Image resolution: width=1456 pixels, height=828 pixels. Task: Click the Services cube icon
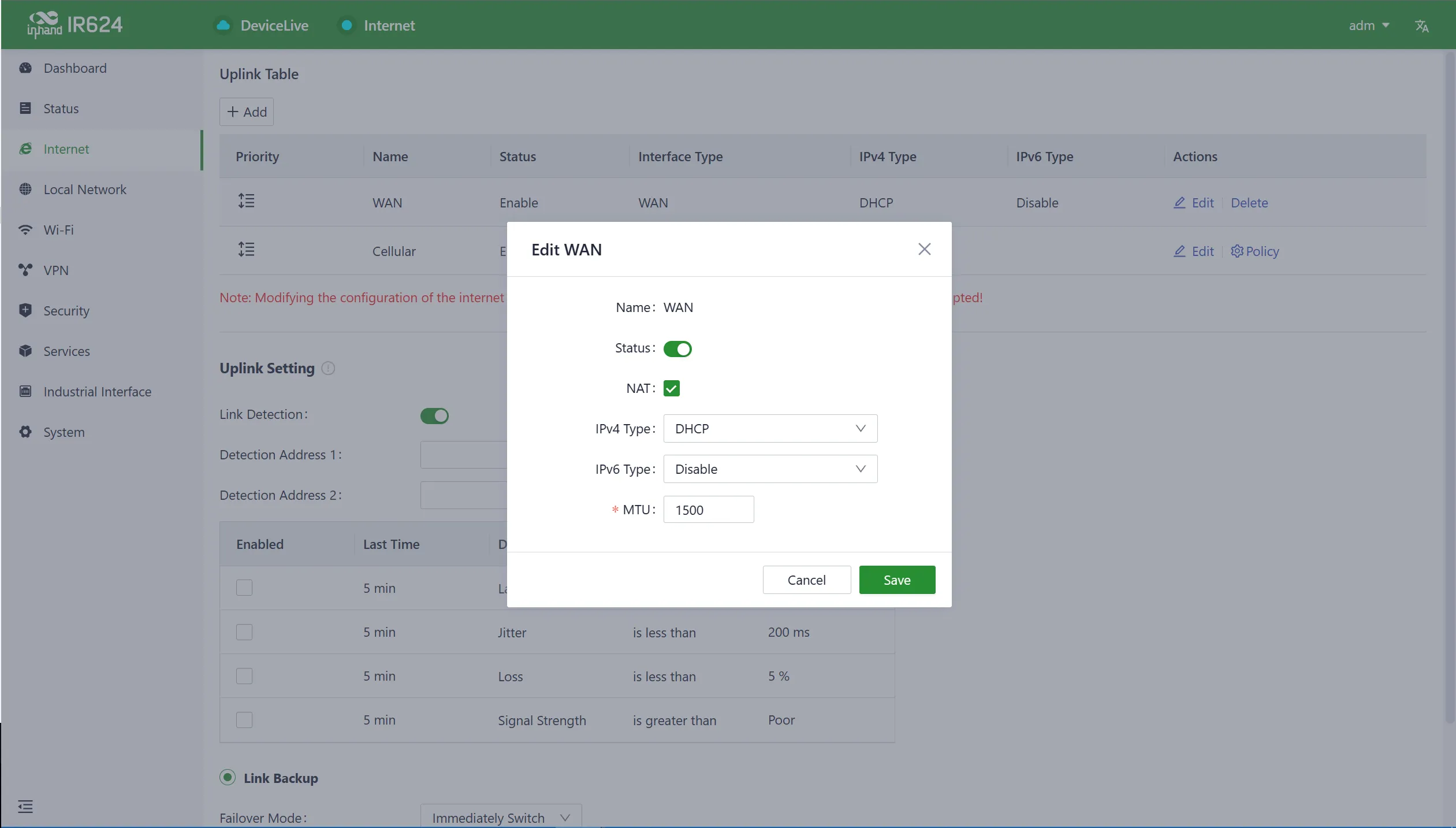click(x=25, y=351)
